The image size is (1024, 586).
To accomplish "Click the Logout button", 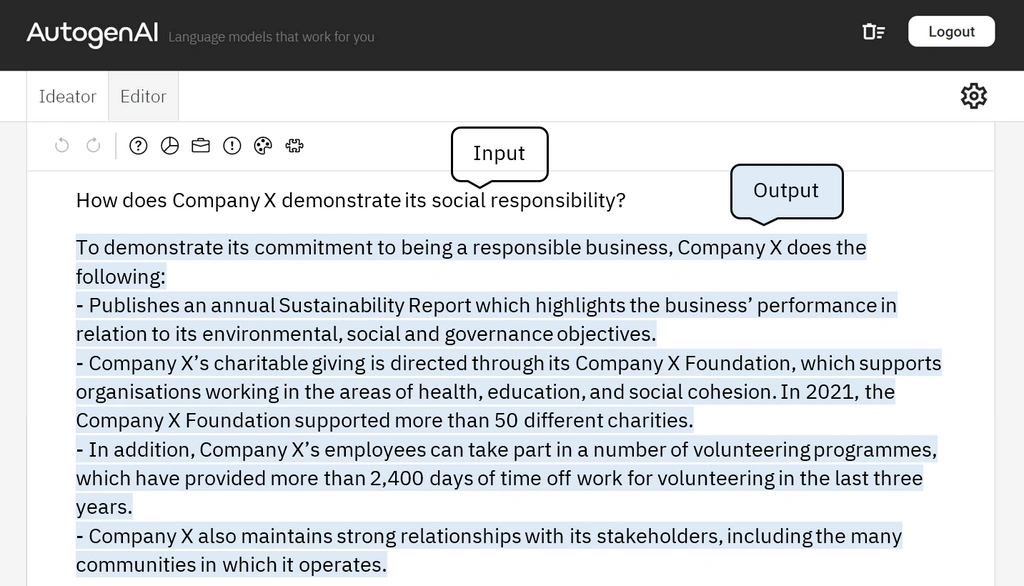I will pyautogui.click(x=951, y=31).
